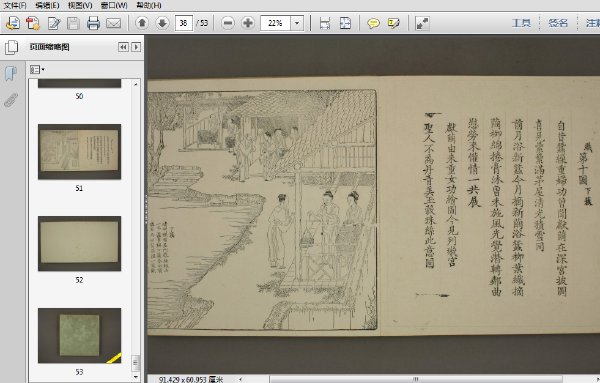Open the 文件(F) menu

pyautogui.click(x=15, y=5)
